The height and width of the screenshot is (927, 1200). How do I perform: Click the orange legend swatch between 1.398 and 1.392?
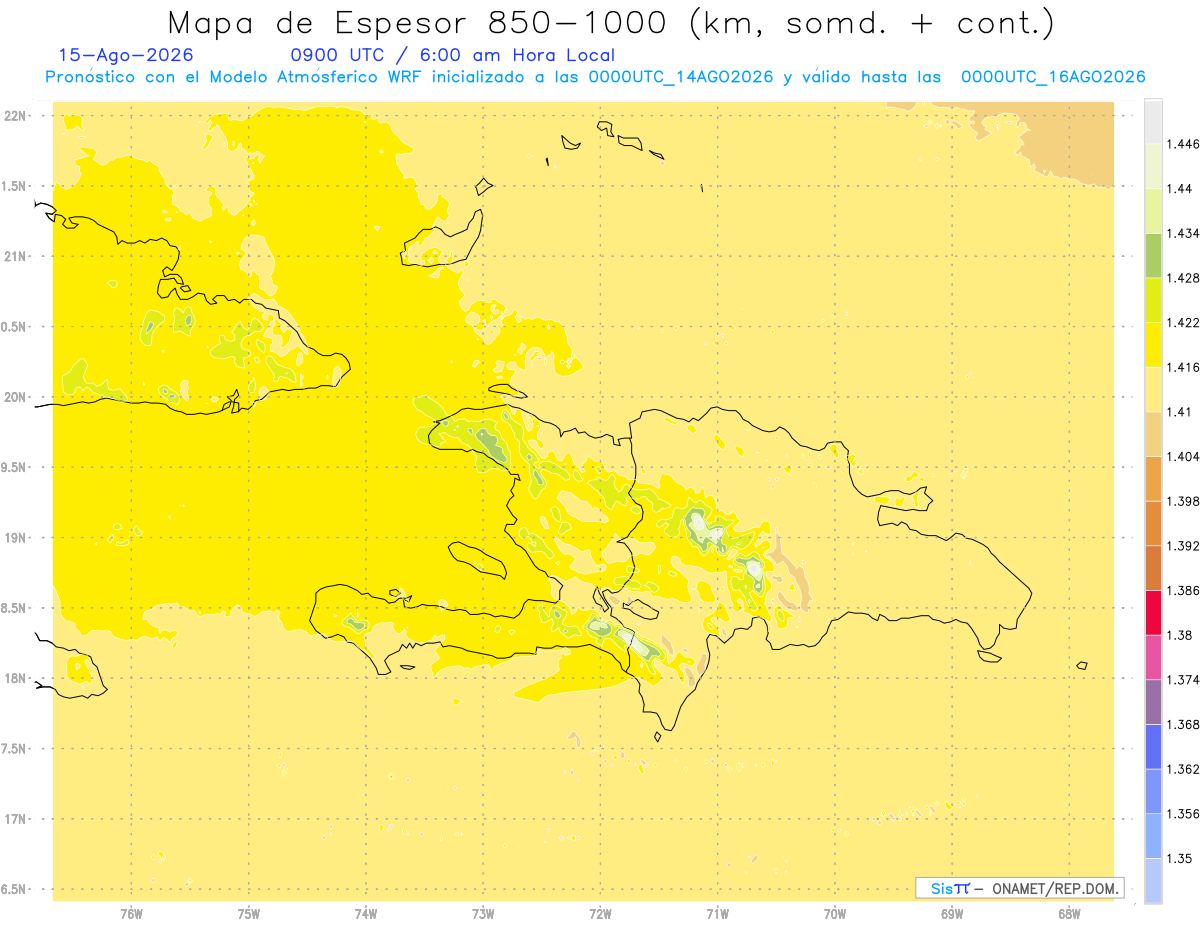pyautogui.click(x=1153, y=523)
